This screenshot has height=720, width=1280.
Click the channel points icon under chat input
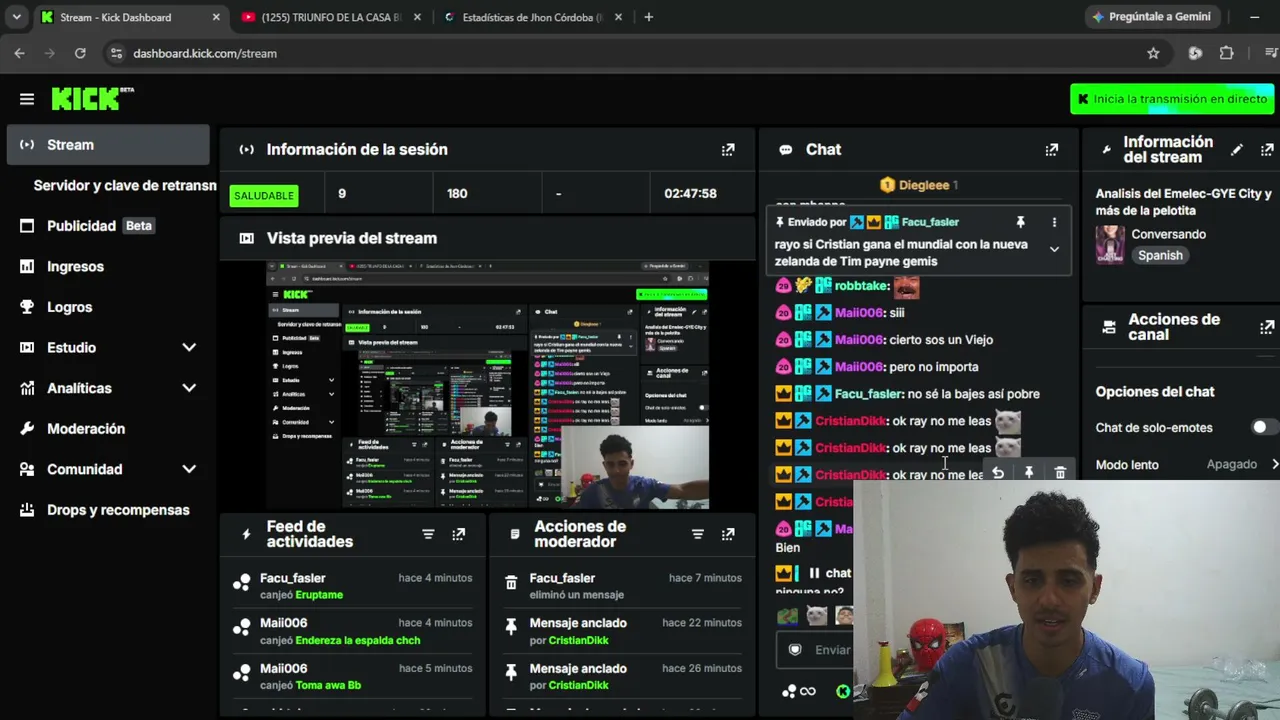click(x=789, y=691)
